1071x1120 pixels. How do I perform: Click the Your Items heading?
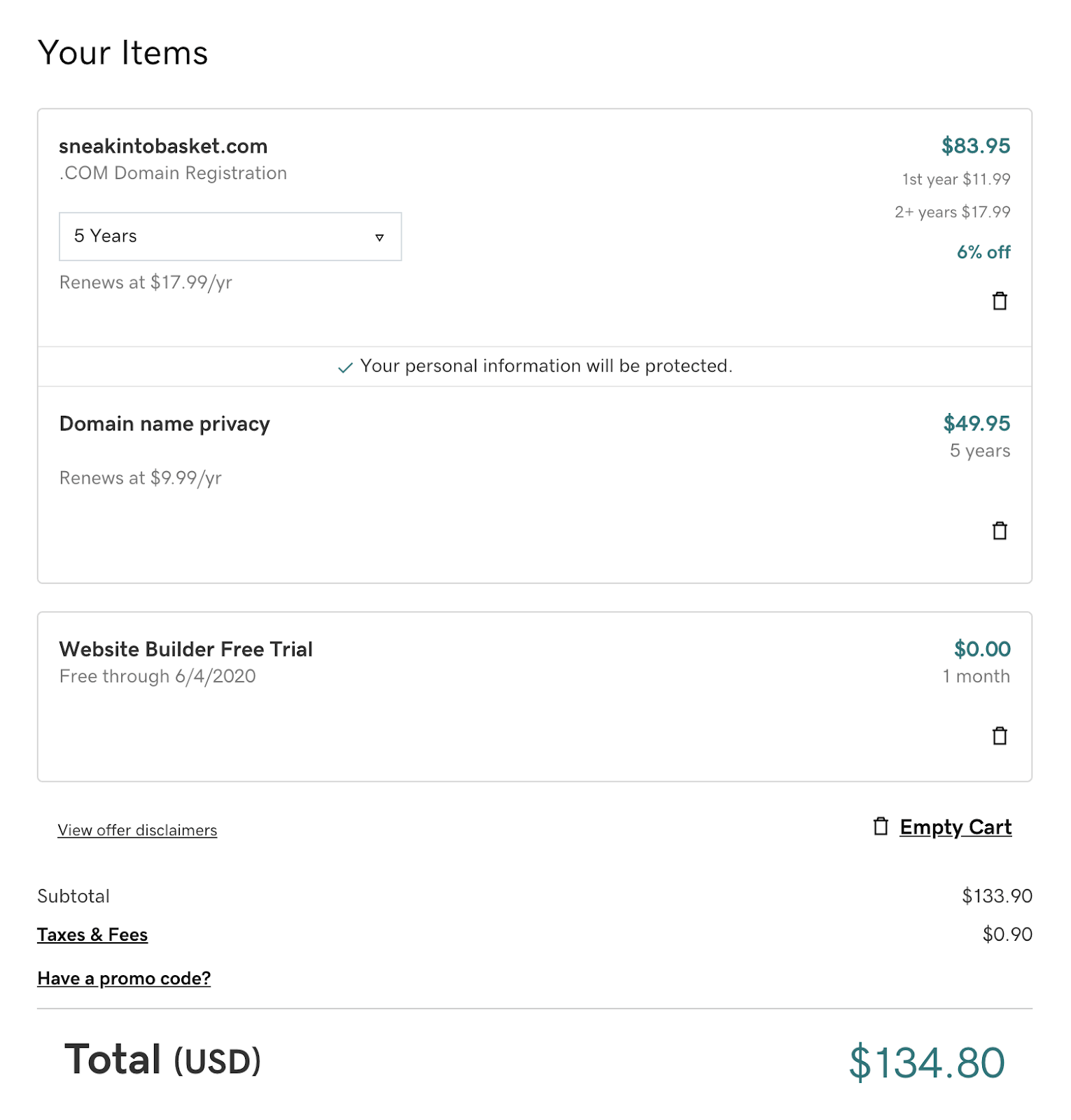123,52
